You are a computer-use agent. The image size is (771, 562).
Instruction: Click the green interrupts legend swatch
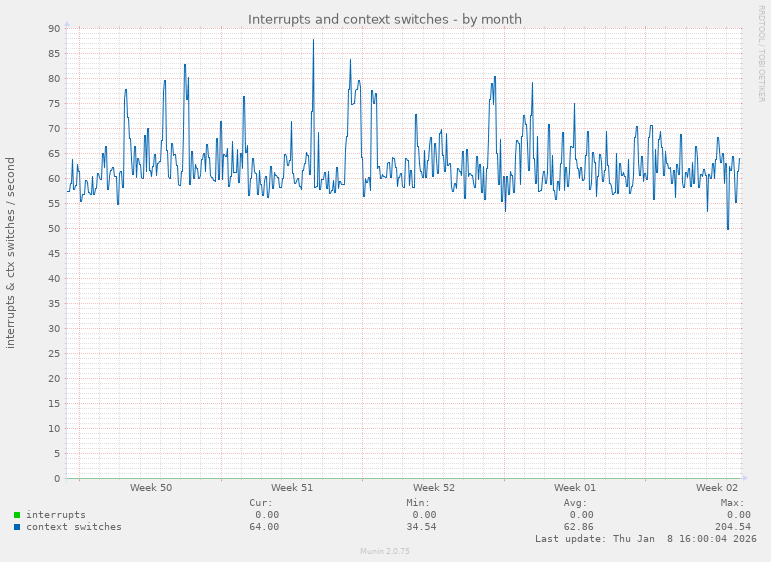coord(17,515)
